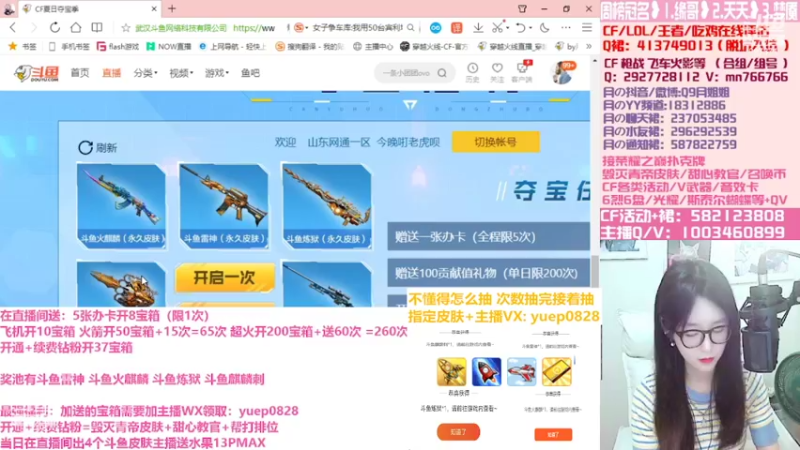Viewport: 800px width, 450px height.
Task: Click the Douyu site search field
Action: pos(407,73)
